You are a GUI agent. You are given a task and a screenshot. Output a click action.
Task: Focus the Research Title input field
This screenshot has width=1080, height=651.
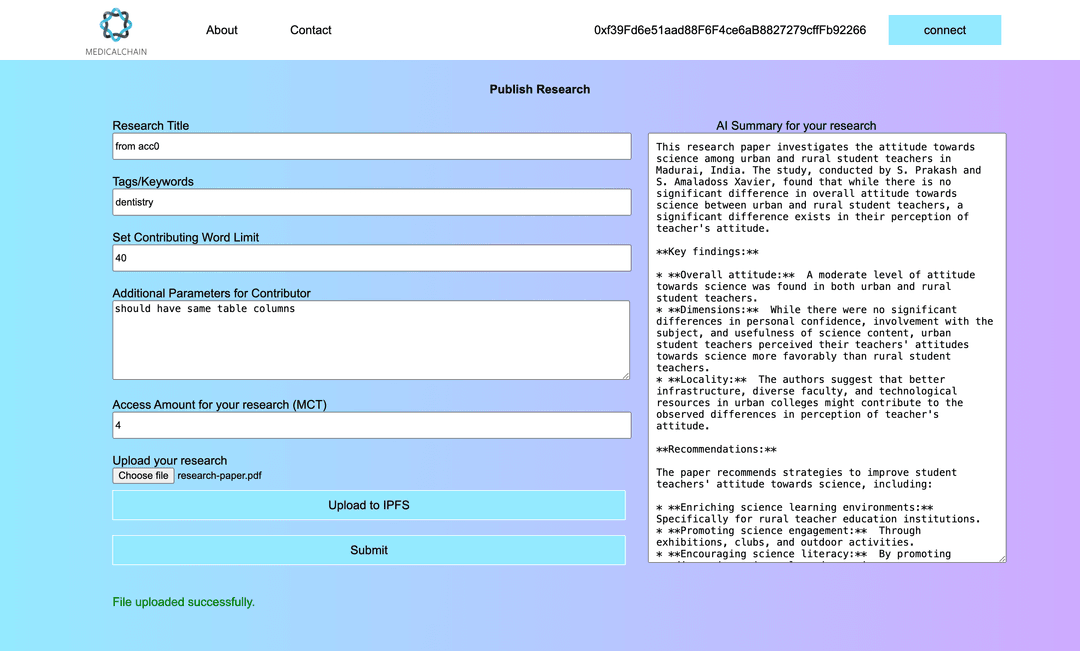click(372, 147)
